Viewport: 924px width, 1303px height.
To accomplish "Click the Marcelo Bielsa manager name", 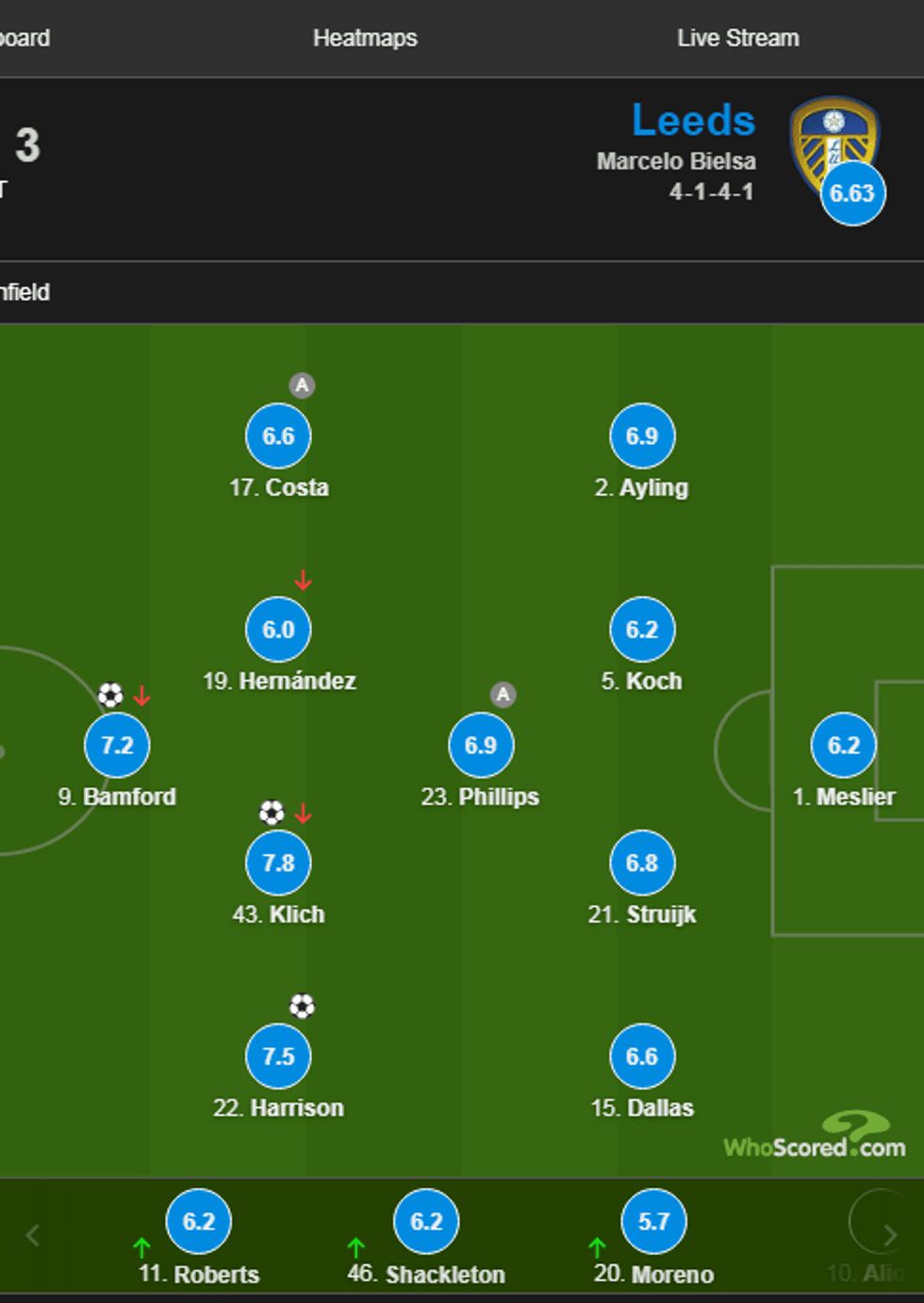I will pos(676,161).
